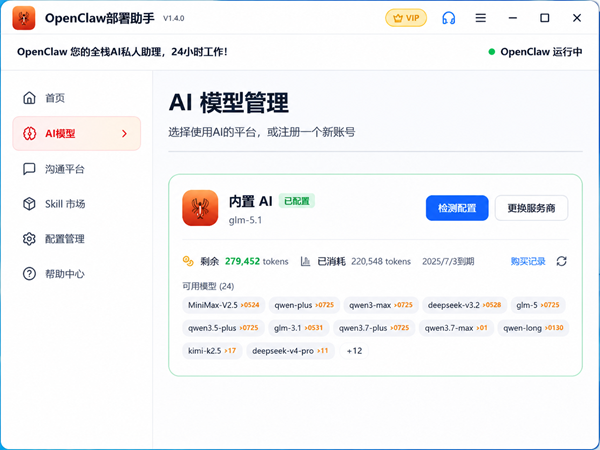Click the green OpenClaw running status dot
This screenshot has width=600, height=450.
[x=492, y=52]
